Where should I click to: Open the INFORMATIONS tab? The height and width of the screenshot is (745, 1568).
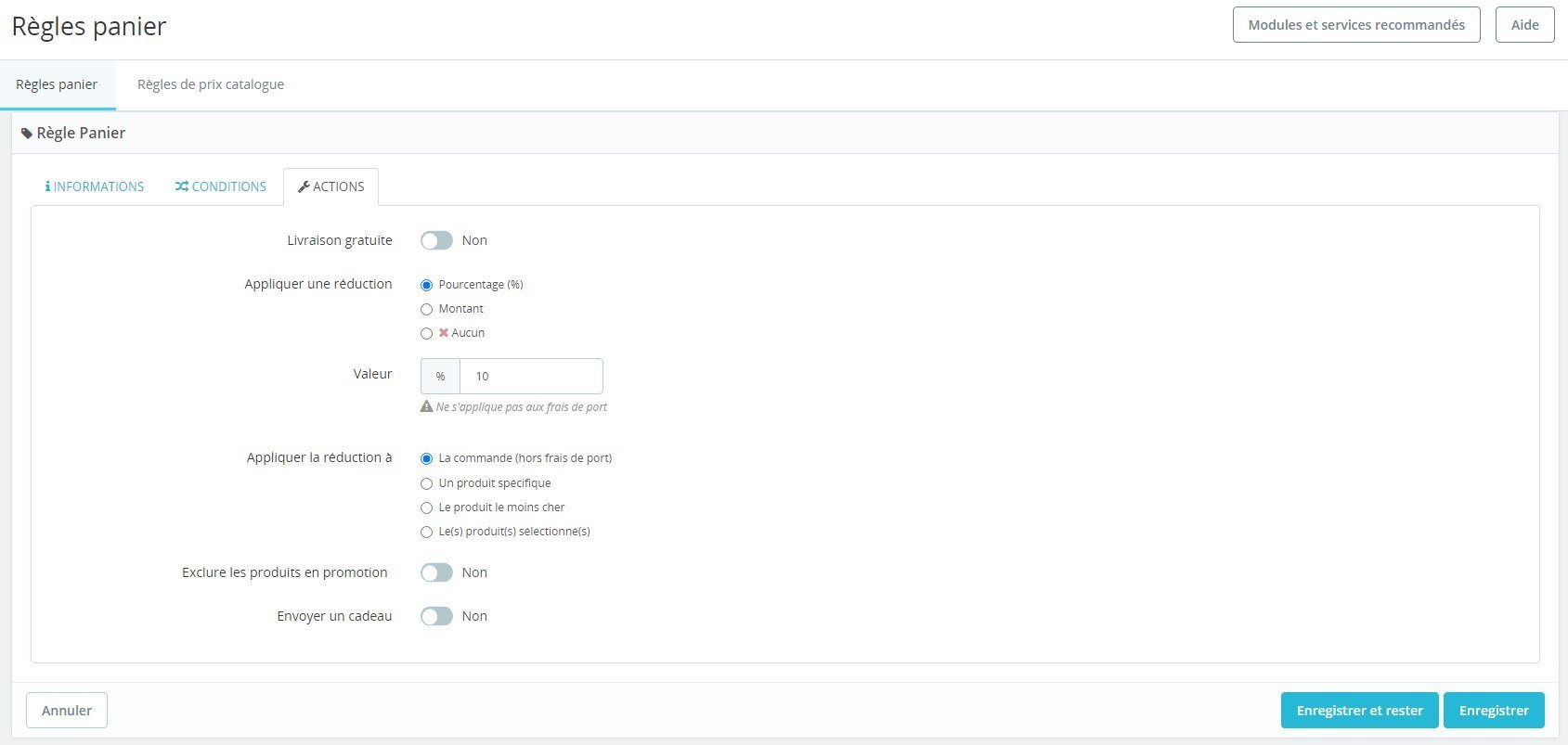click(x=95, y=186)
